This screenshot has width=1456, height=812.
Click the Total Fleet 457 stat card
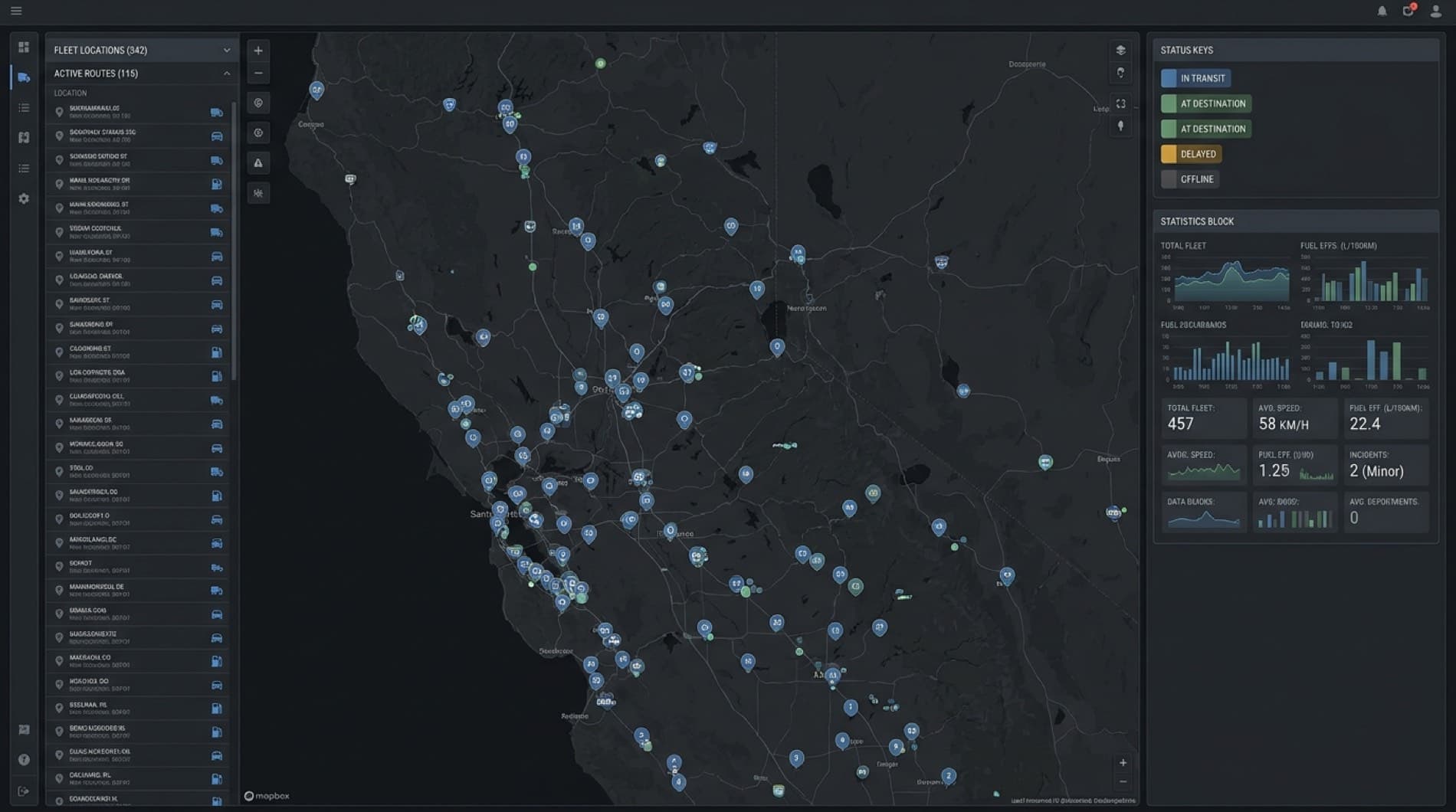[1204, 418]
